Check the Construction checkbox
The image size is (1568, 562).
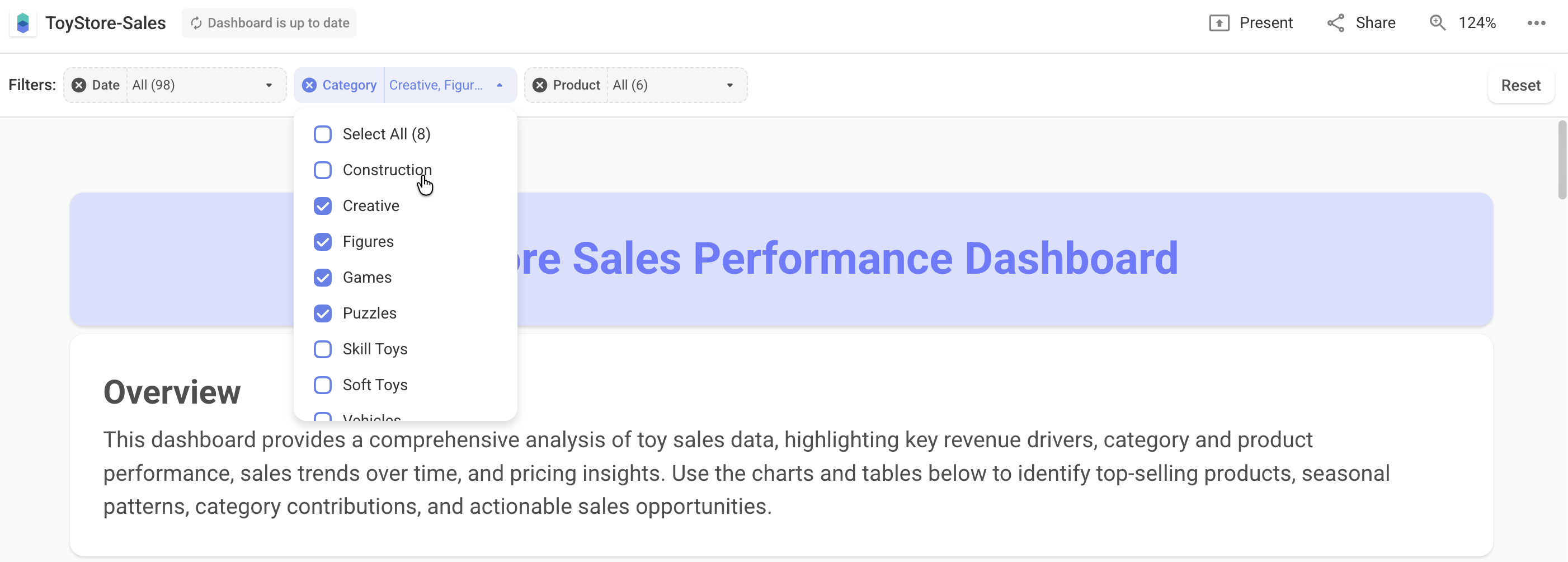[x=323, y=170]
